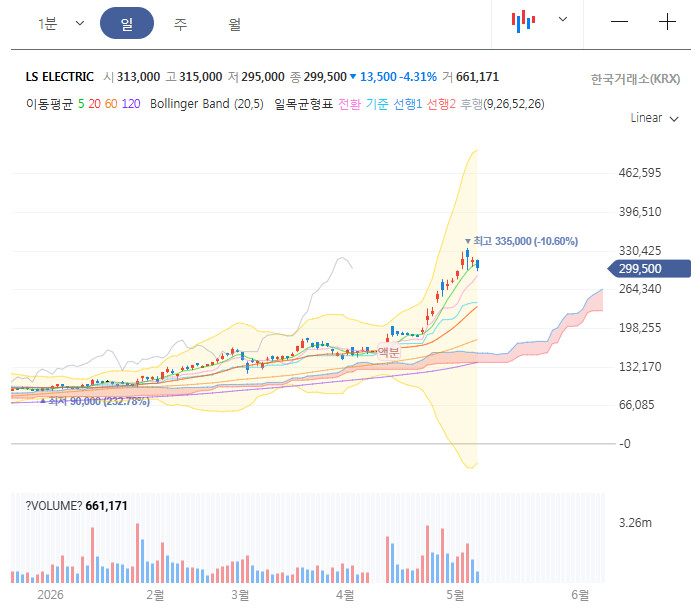The image size is (695, 609).
Task: Click the 저 295,000 low value
Action: [x=256, y=77]
